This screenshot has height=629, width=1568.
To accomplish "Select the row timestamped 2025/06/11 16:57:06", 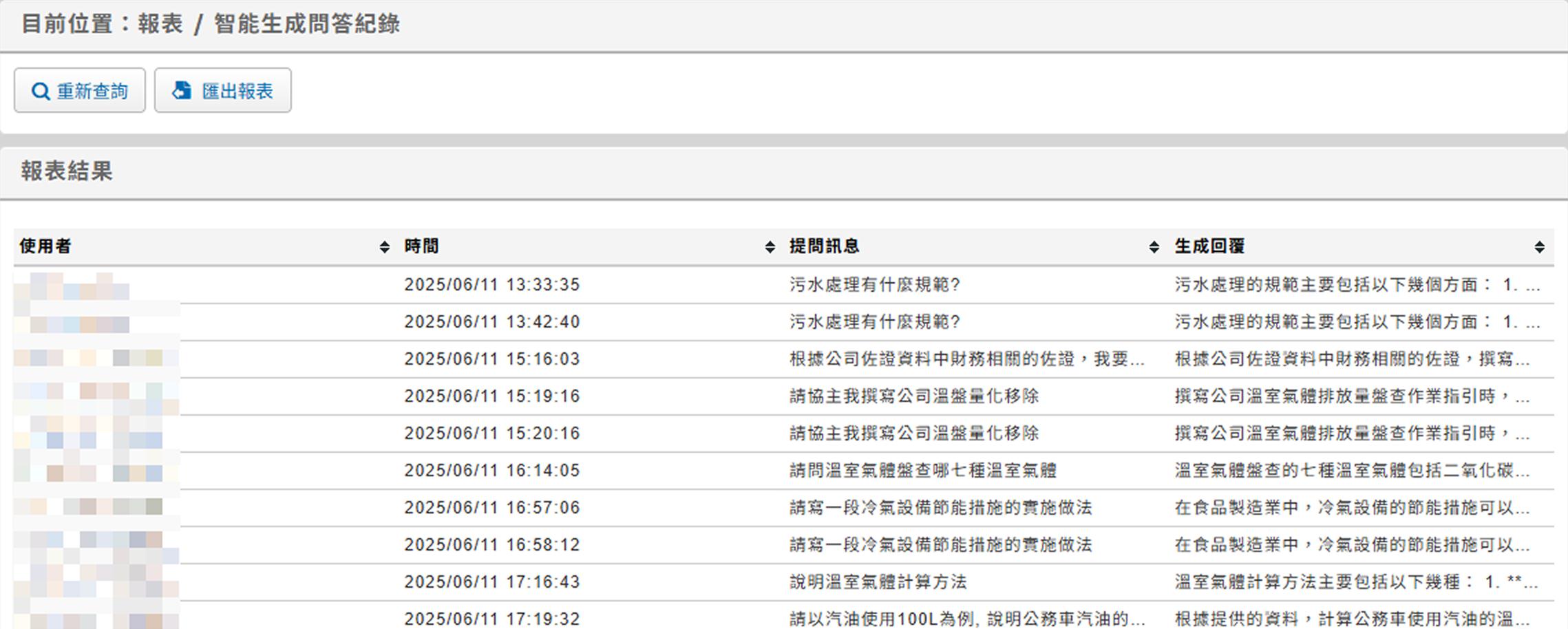I will [x=491, y=508].
